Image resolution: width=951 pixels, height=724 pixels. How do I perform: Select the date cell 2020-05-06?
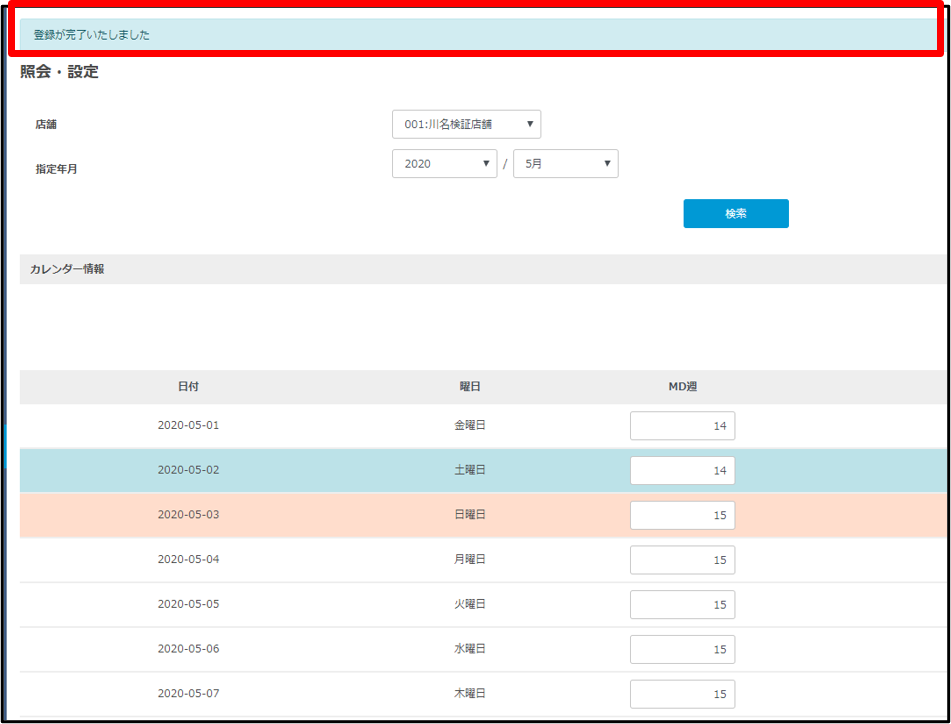coord(188,649)
